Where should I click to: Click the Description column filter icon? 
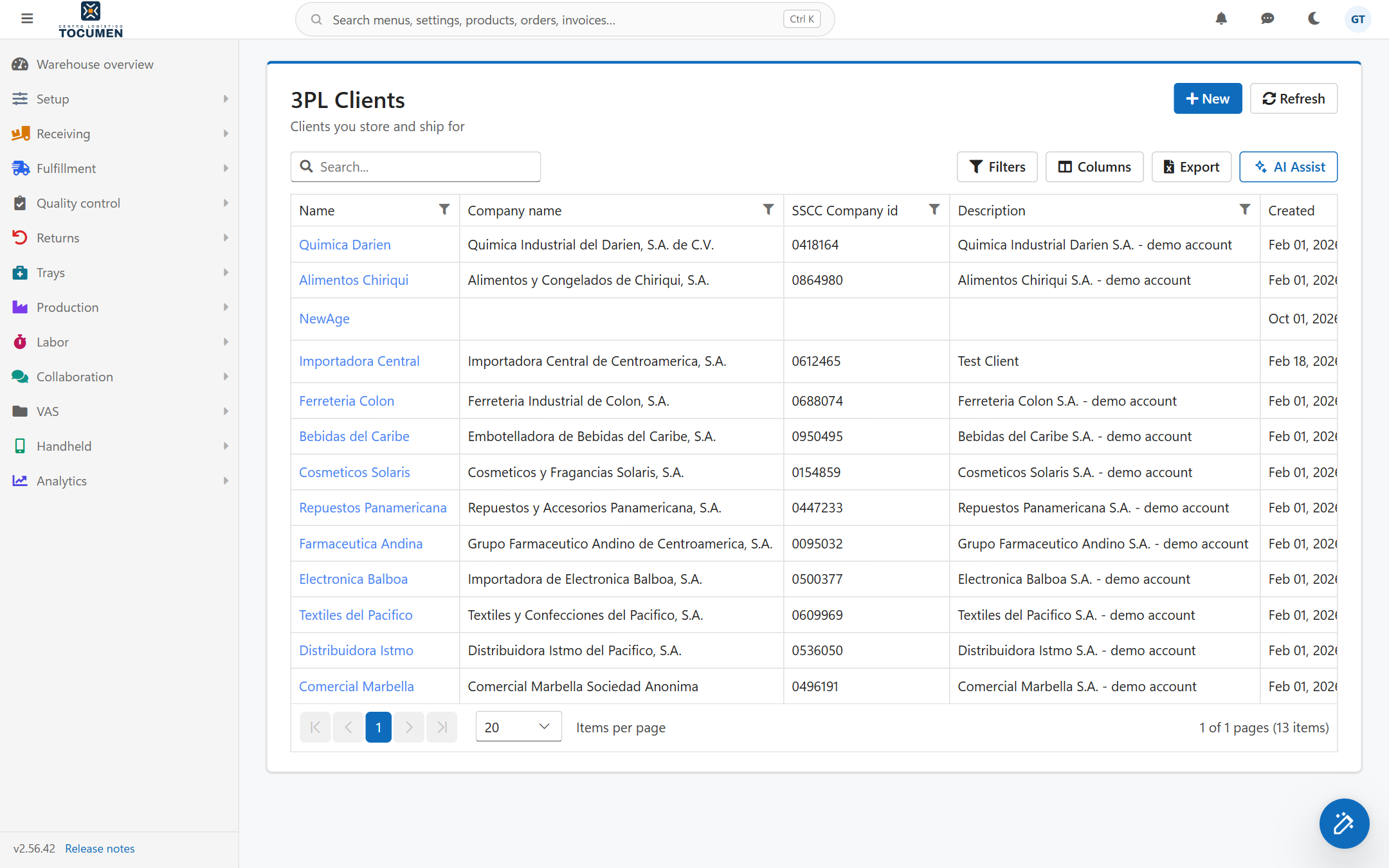tap(1245, 210)
